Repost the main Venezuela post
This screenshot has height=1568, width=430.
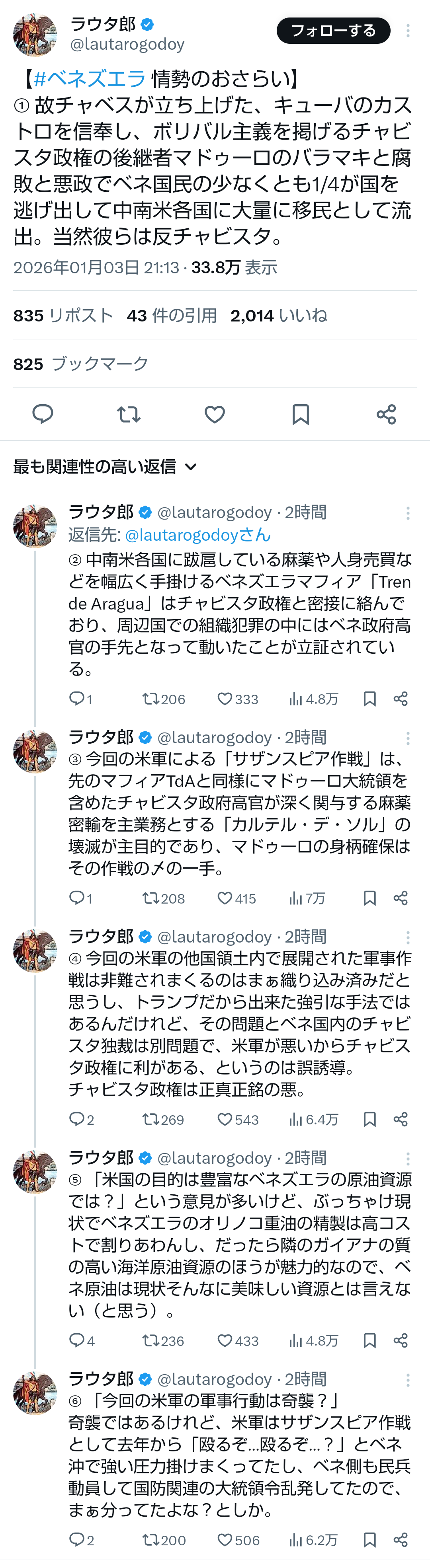point(129,415)
